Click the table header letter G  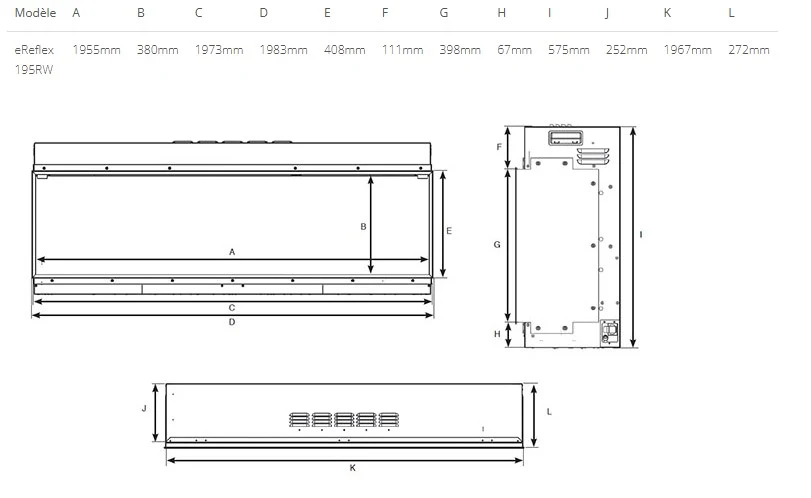point(444,13)
